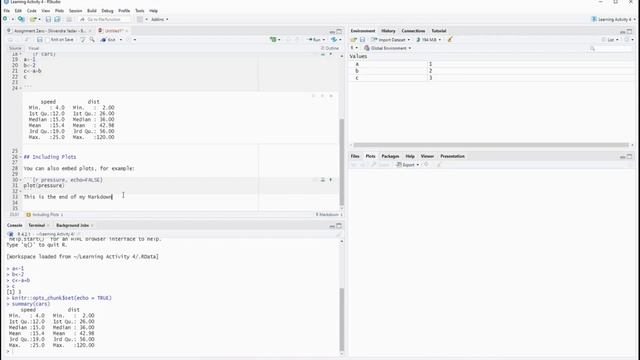The height and width of the screenshot is (360, 640).
Task: Click the Insert new code chunk icon
Action: (x=273, y=40)
